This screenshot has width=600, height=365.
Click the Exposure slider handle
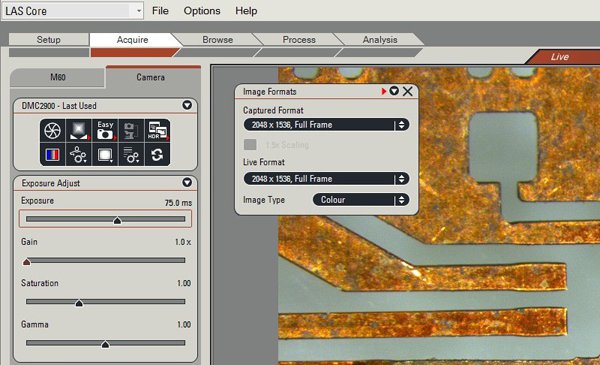click(x=117, y=220)
